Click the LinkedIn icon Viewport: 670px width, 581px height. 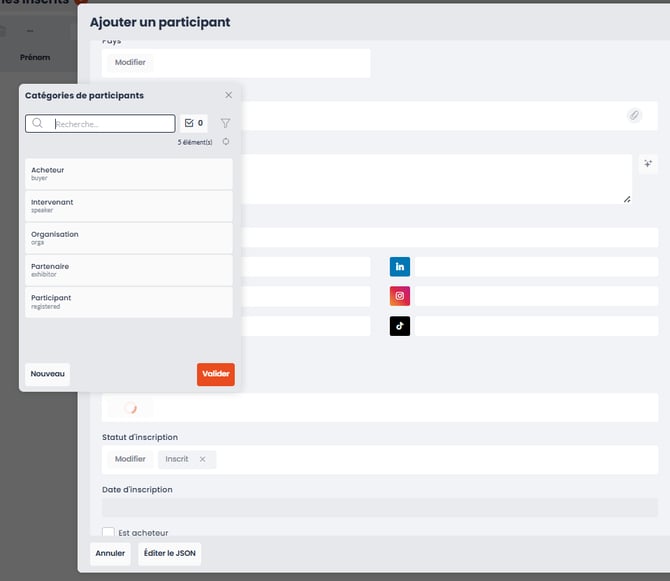click(400, 266)
